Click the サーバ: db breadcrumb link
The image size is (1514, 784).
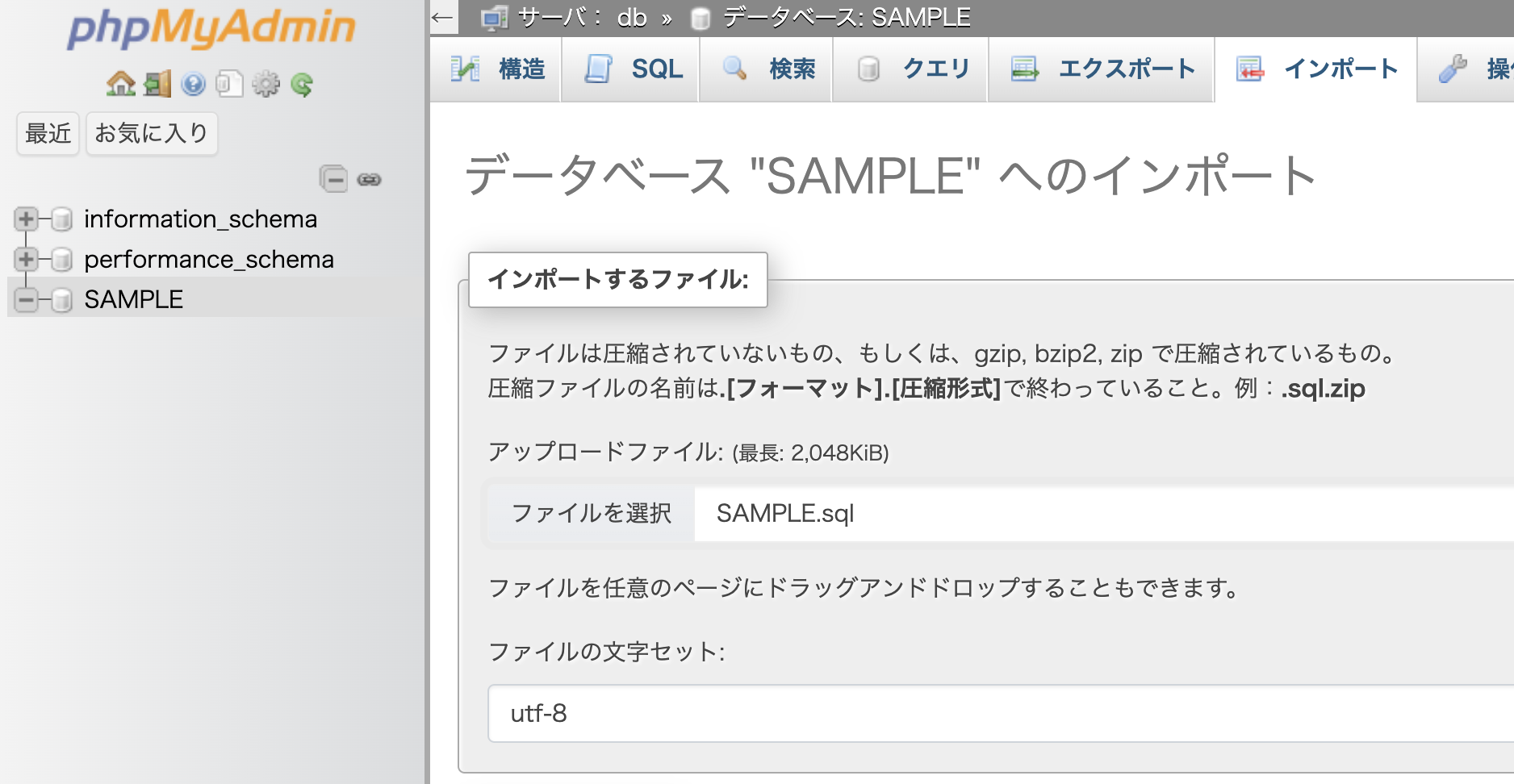click(582, 18)
